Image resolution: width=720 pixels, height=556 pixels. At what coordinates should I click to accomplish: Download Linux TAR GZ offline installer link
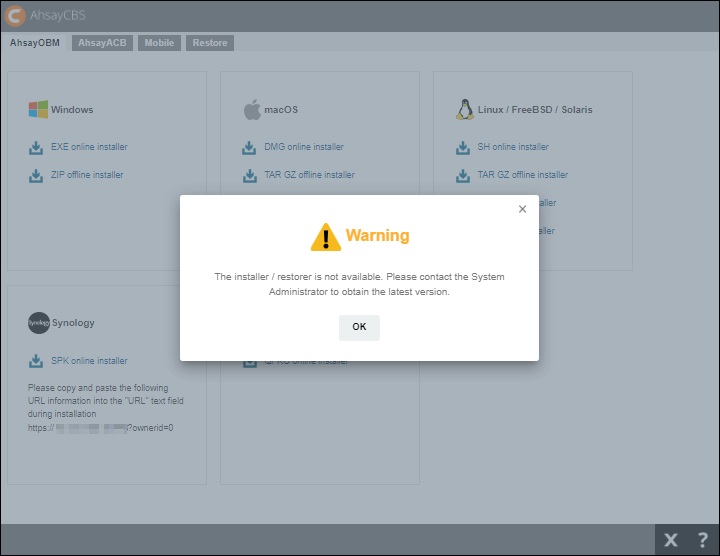coord(523,175)
